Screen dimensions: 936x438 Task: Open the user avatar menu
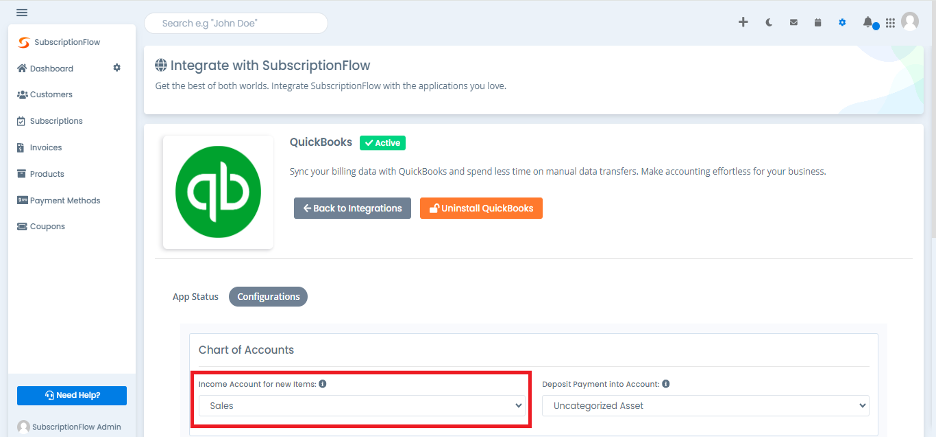click(x=910, y=21)
